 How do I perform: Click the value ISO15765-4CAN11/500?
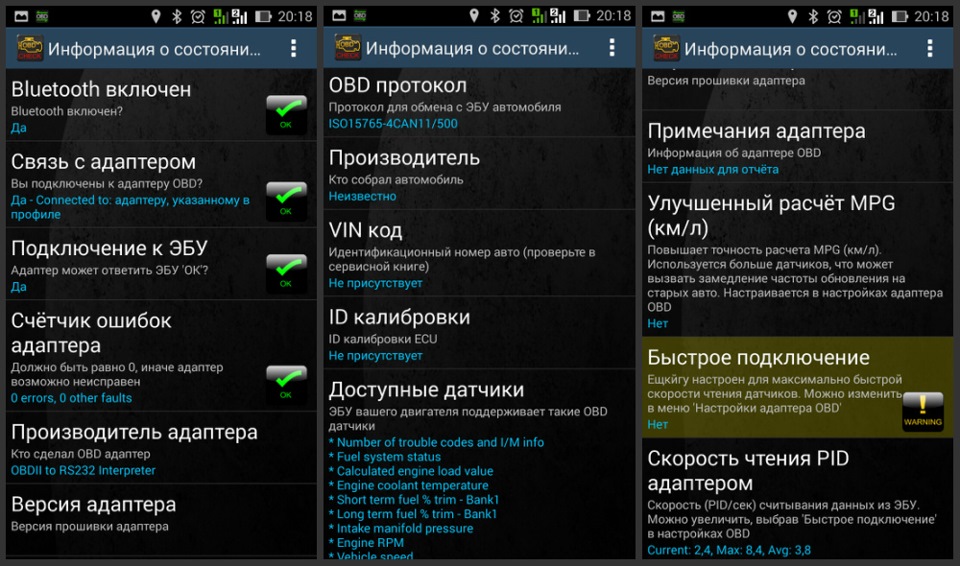[393, 124]
